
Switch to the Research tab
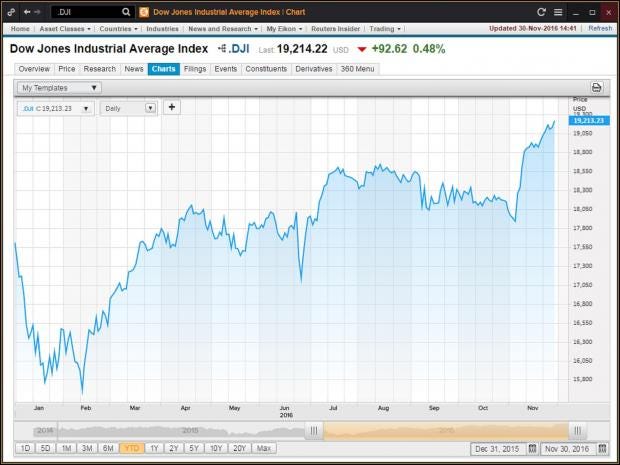pos(100,69)
